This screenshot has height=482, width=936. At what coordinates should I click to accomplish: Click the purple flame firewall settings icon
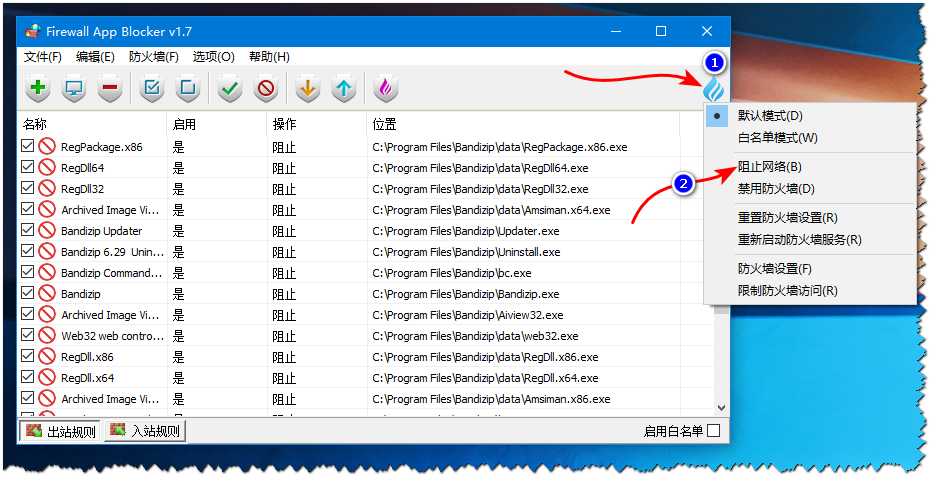coord(386,88)
